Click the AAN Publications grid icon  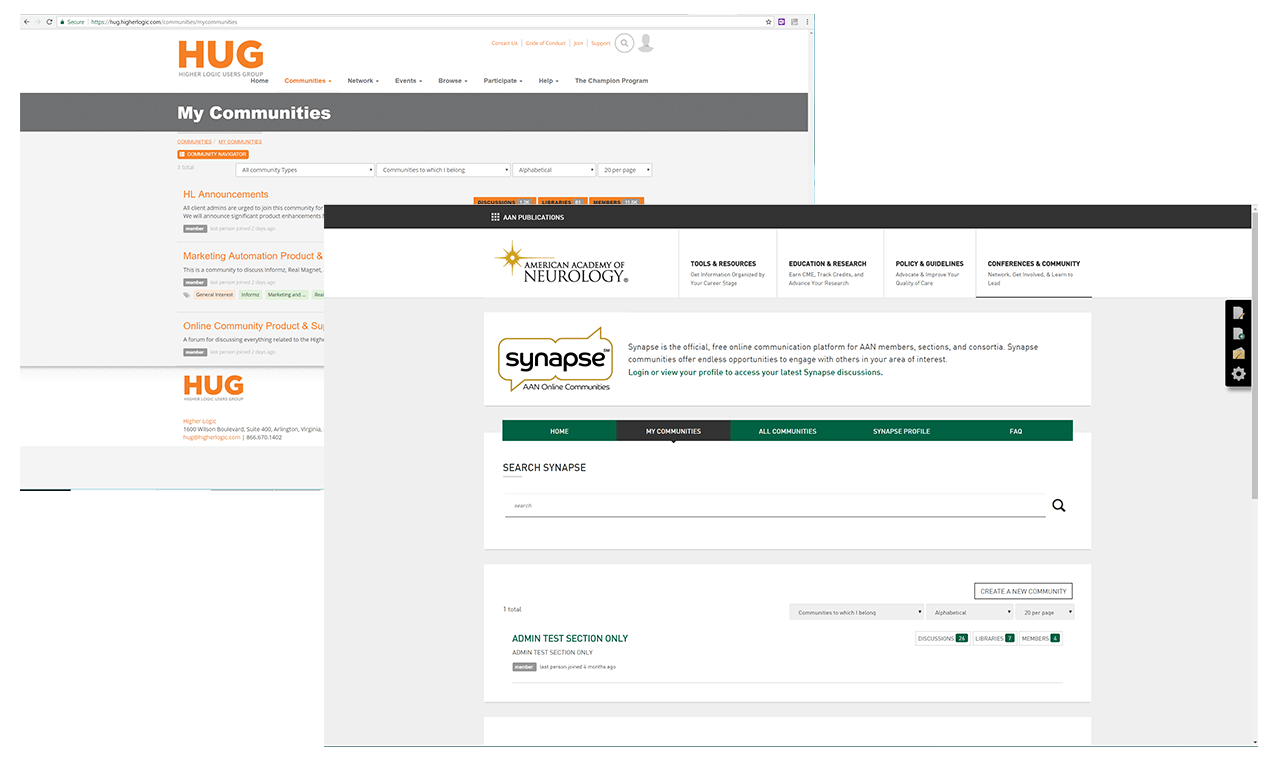point(495,217)
